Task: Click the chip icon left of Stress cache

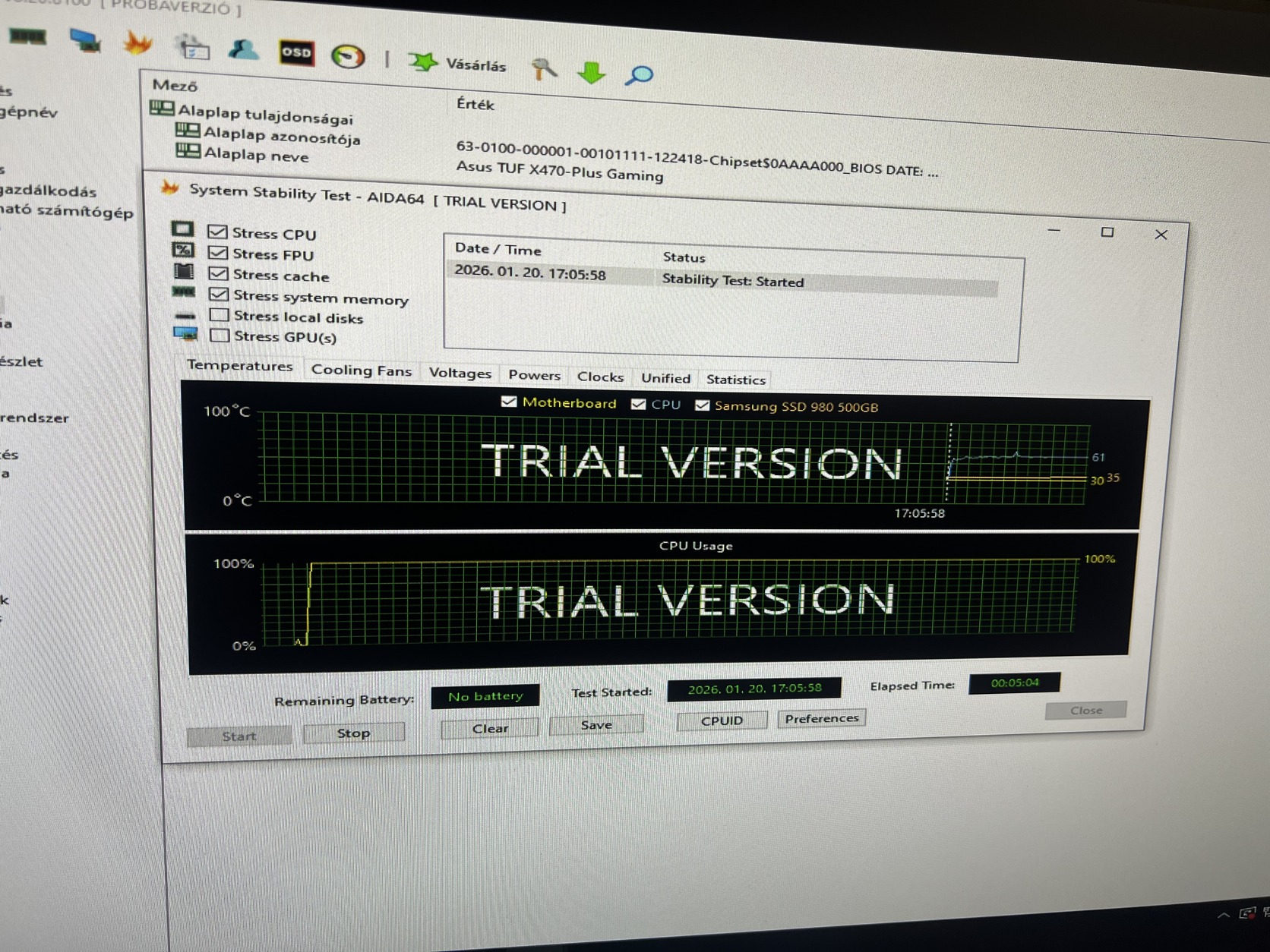Action: (x=183, y=271)
